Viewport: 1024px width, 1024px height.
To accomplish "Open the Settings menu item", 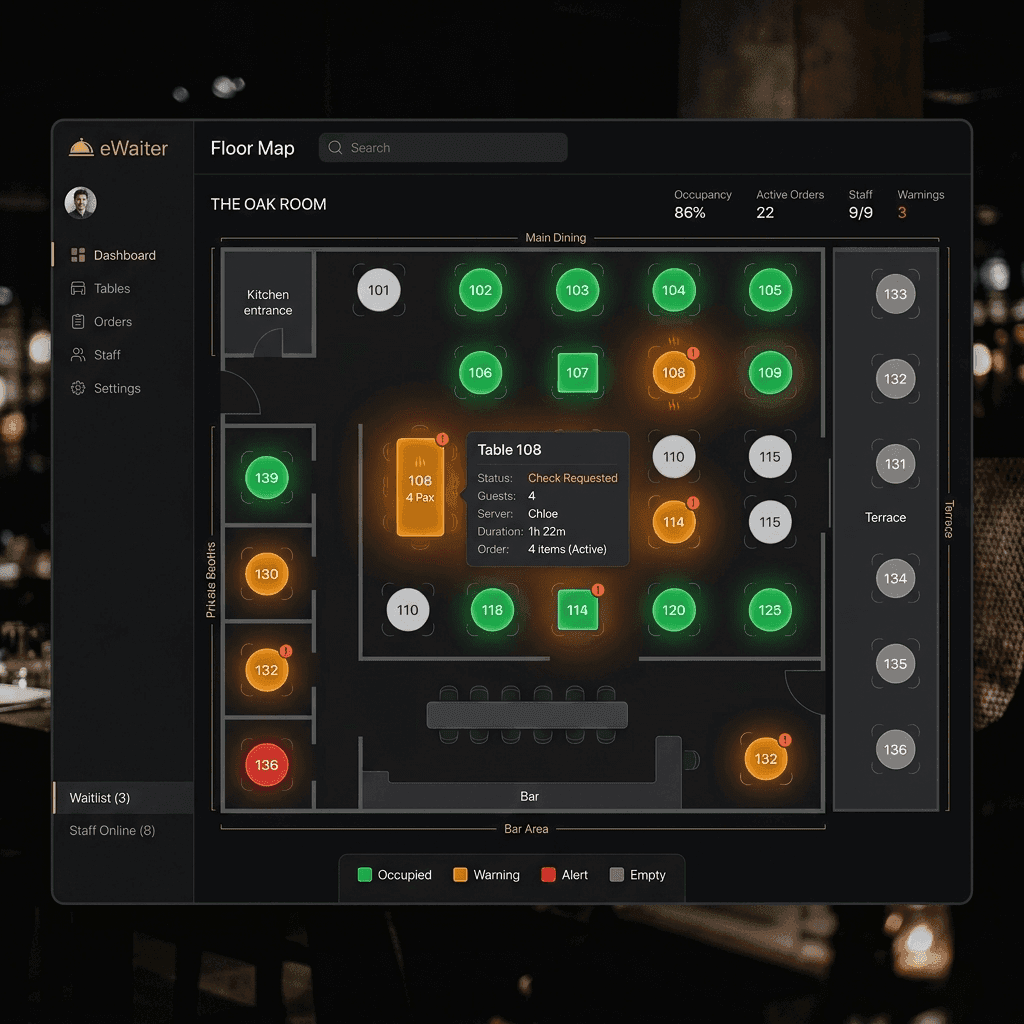I will click(123, 388).
